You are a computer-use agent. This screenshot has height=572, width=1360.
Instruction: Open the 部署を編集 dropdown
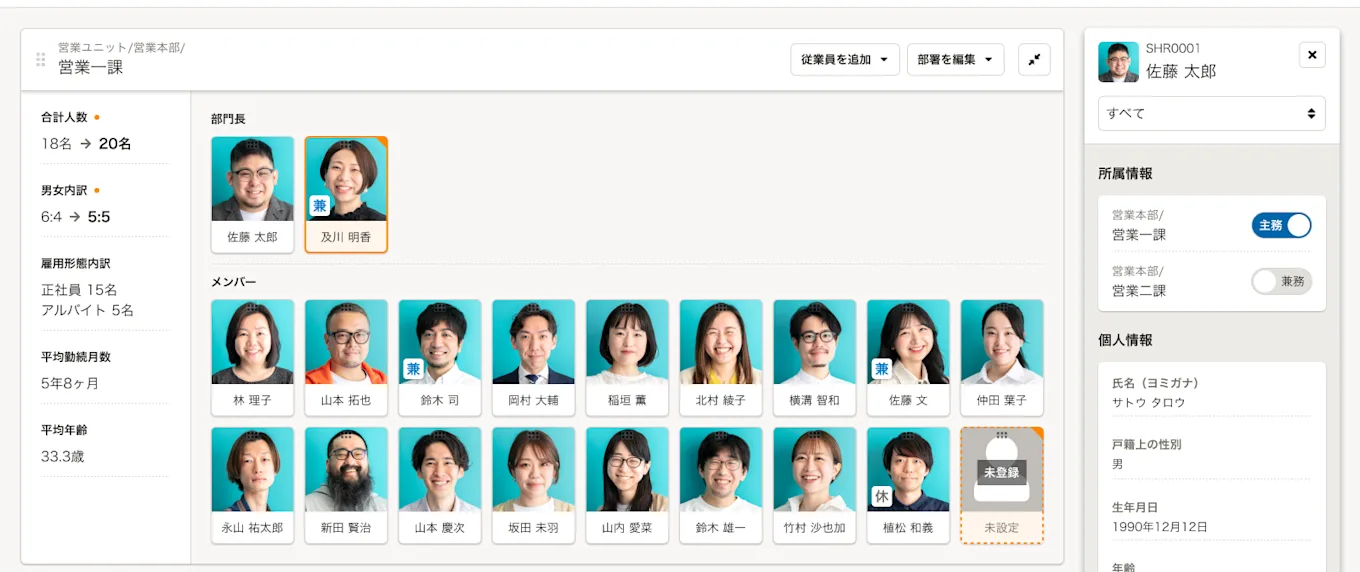(x=956, y=60)
